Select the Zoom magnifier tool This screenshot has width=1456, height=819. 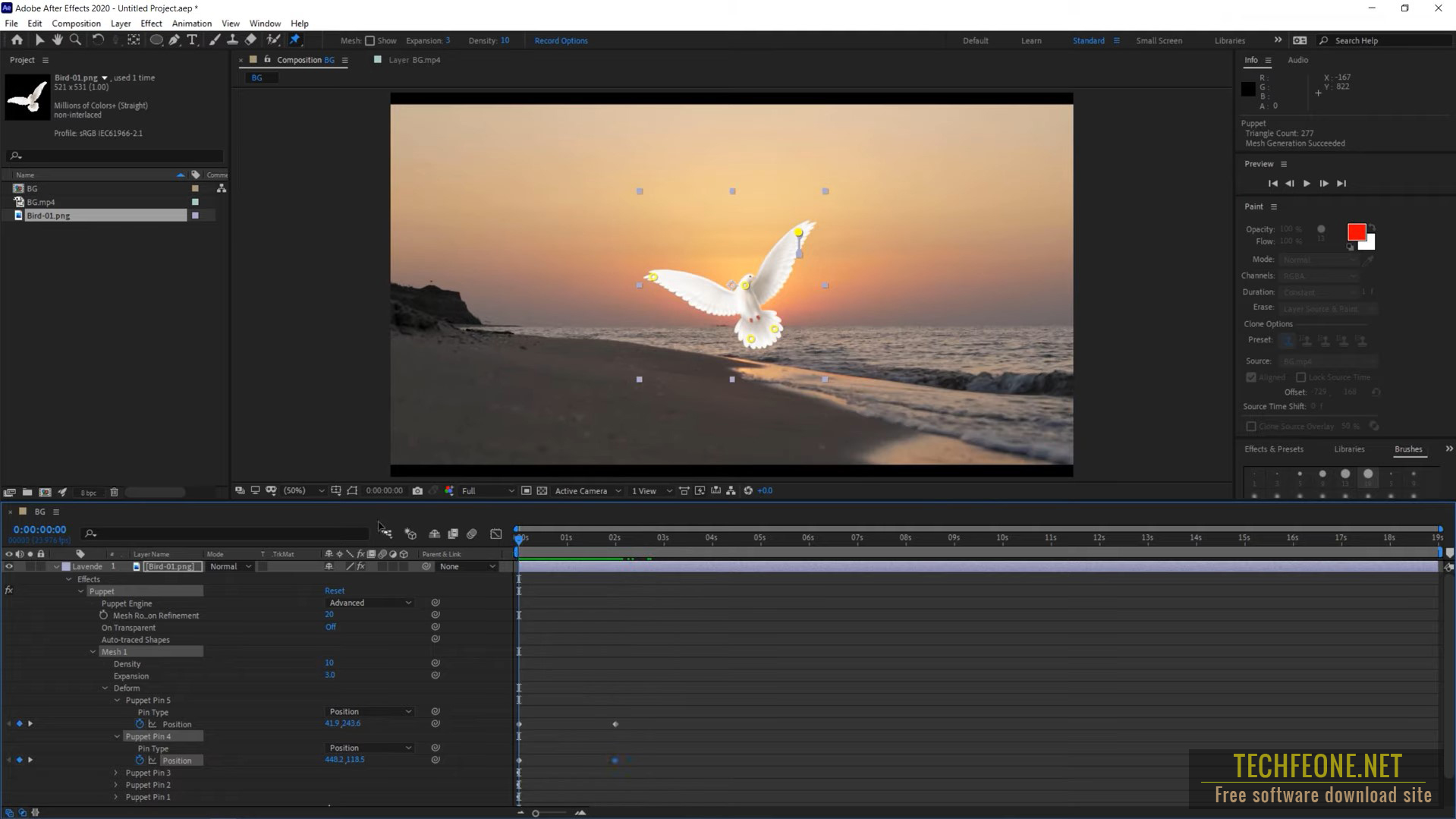click(75, 40)
